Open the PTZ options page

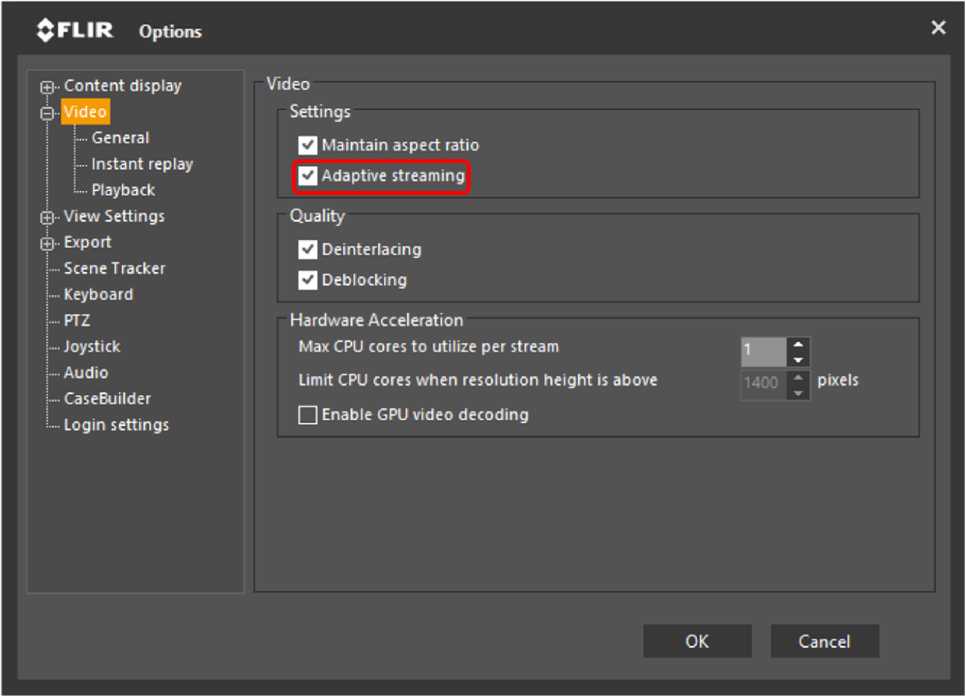coord(77,321)
